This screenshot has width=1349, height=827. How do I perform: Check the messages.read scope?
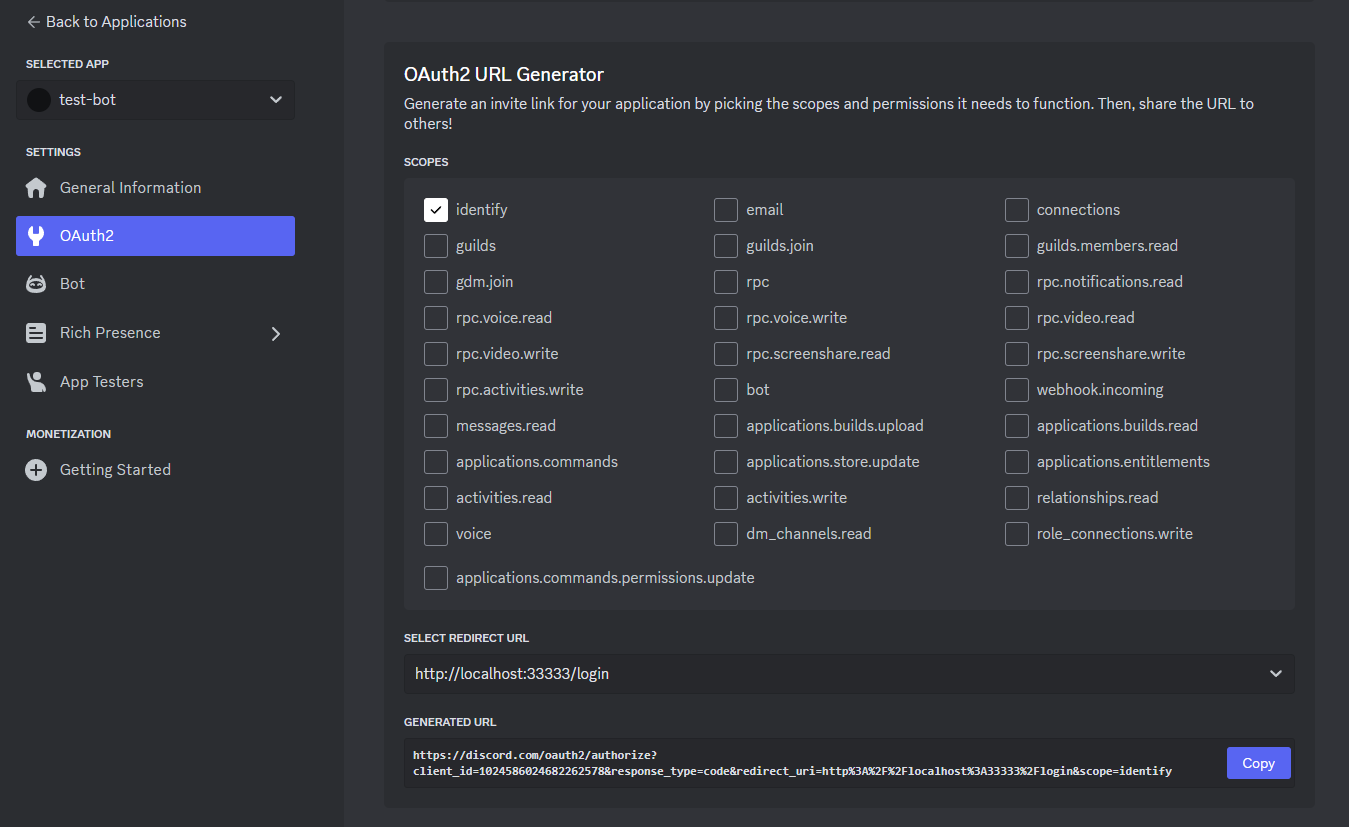436,426
